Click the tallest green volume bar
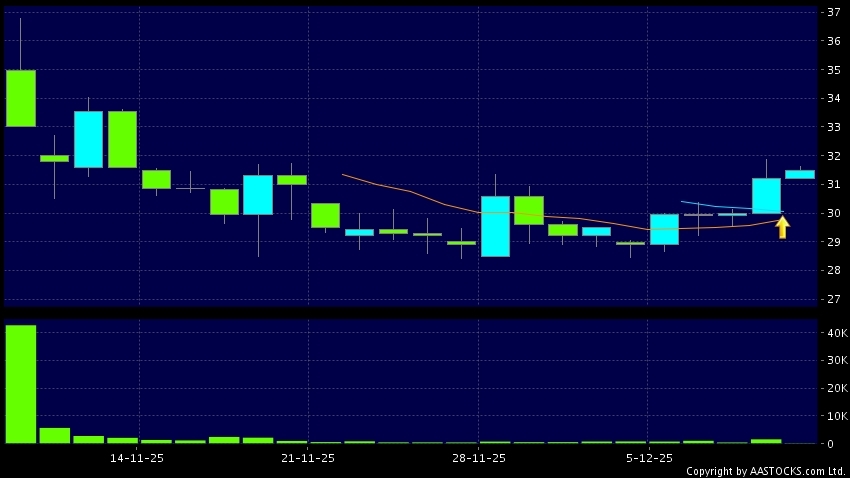 pyautogui.click(x=21, y=383)
